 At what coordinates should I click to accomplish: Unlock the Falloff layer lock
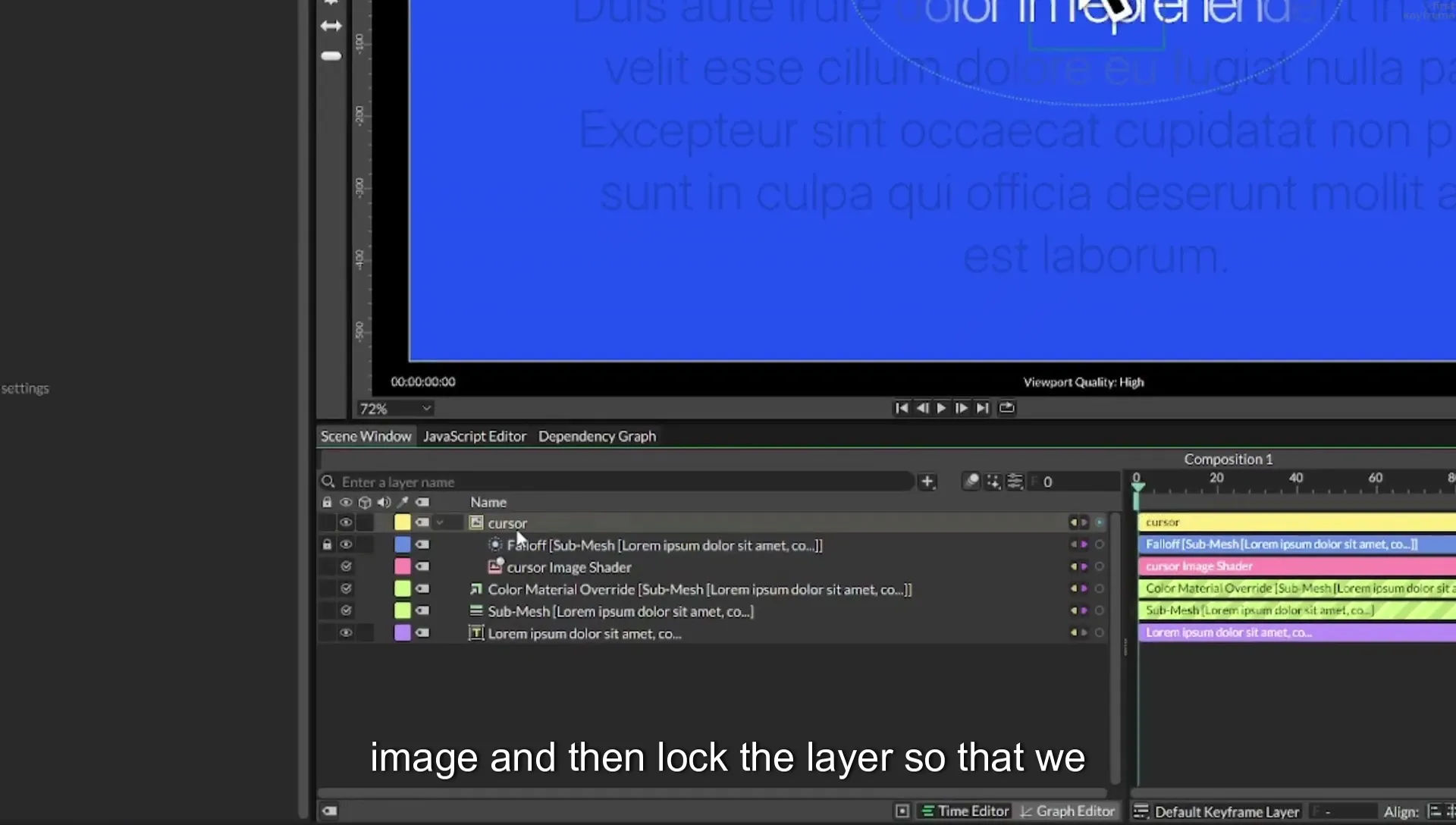point(327,544)
